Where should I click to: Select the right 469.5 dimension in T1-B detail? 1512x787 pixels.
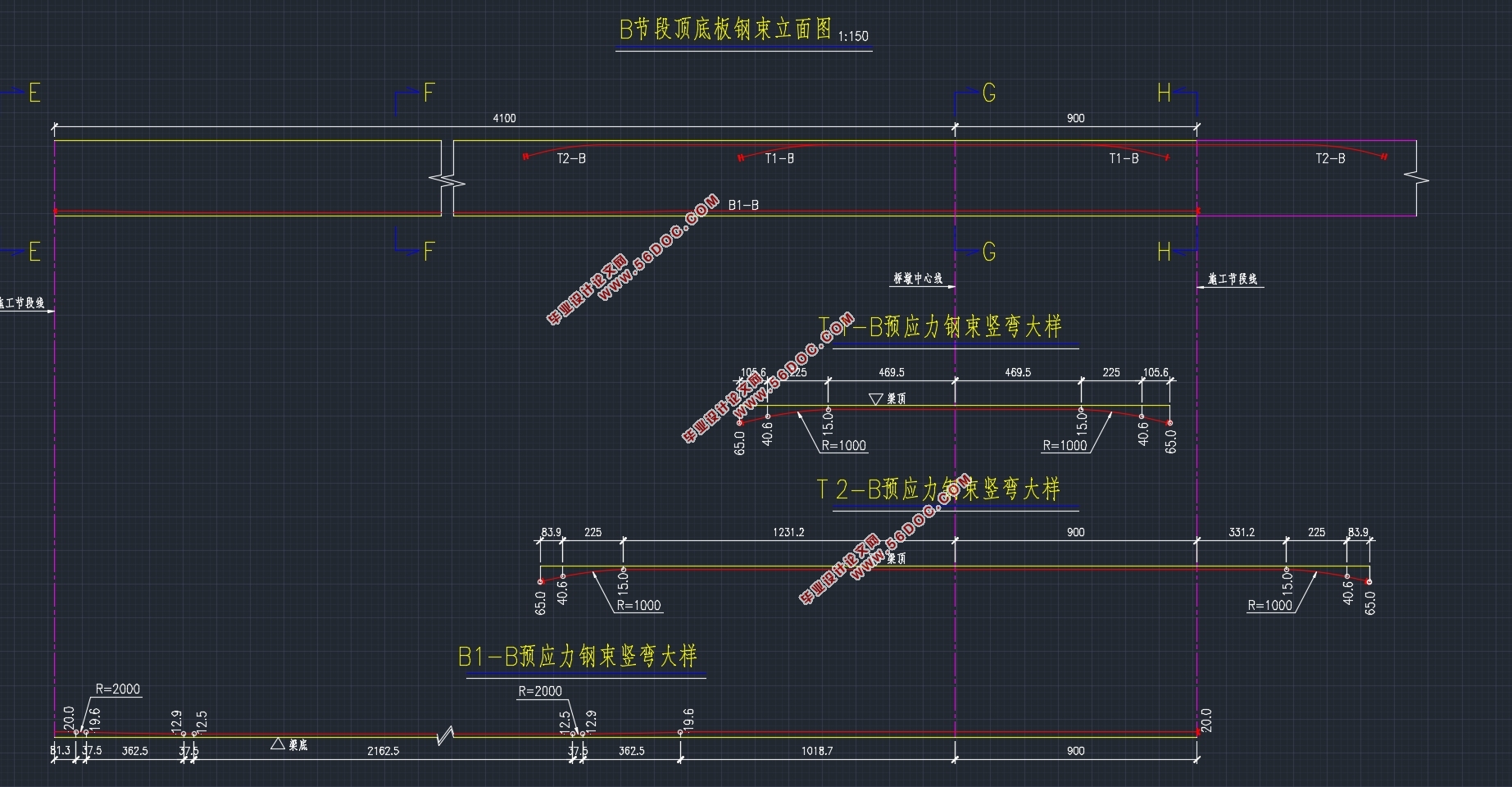coord(1018,372)
